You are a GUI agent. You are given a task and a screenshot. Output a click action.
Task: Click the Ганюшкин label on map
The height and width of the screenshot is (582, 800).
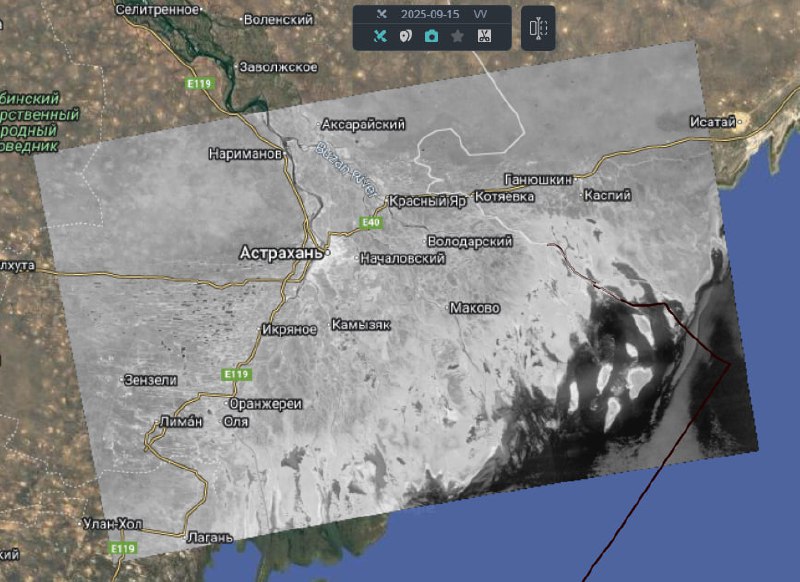pos(539,179)
